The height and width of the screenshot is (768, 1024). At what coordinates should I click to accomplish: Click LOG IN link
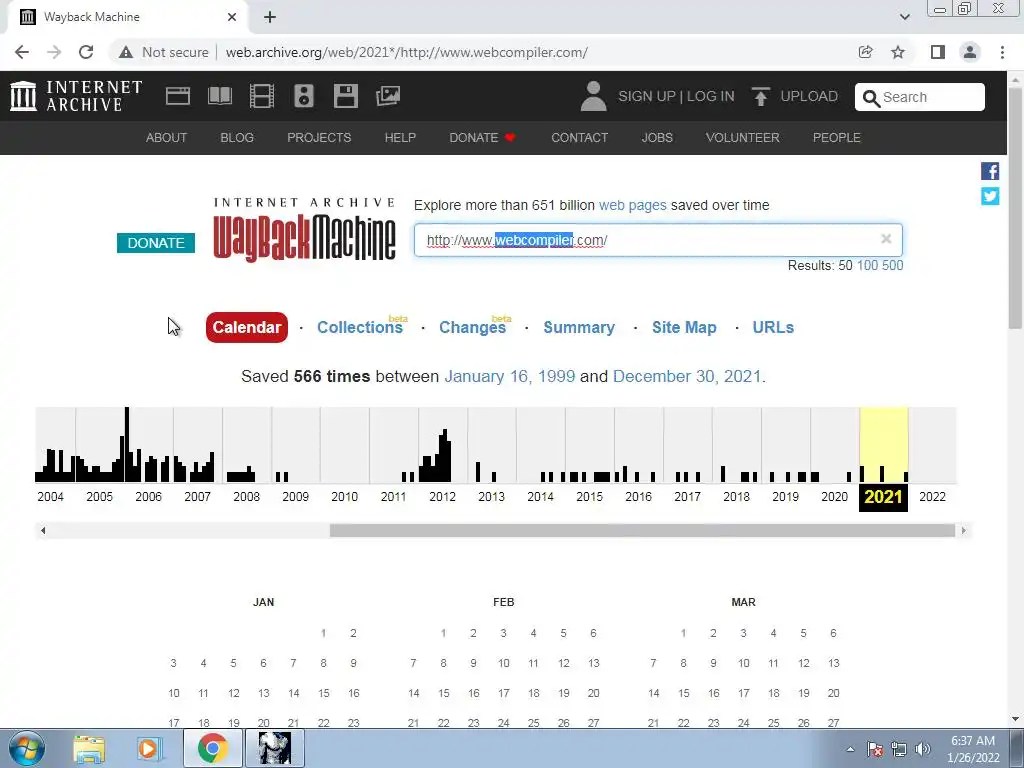coord(711,96)
